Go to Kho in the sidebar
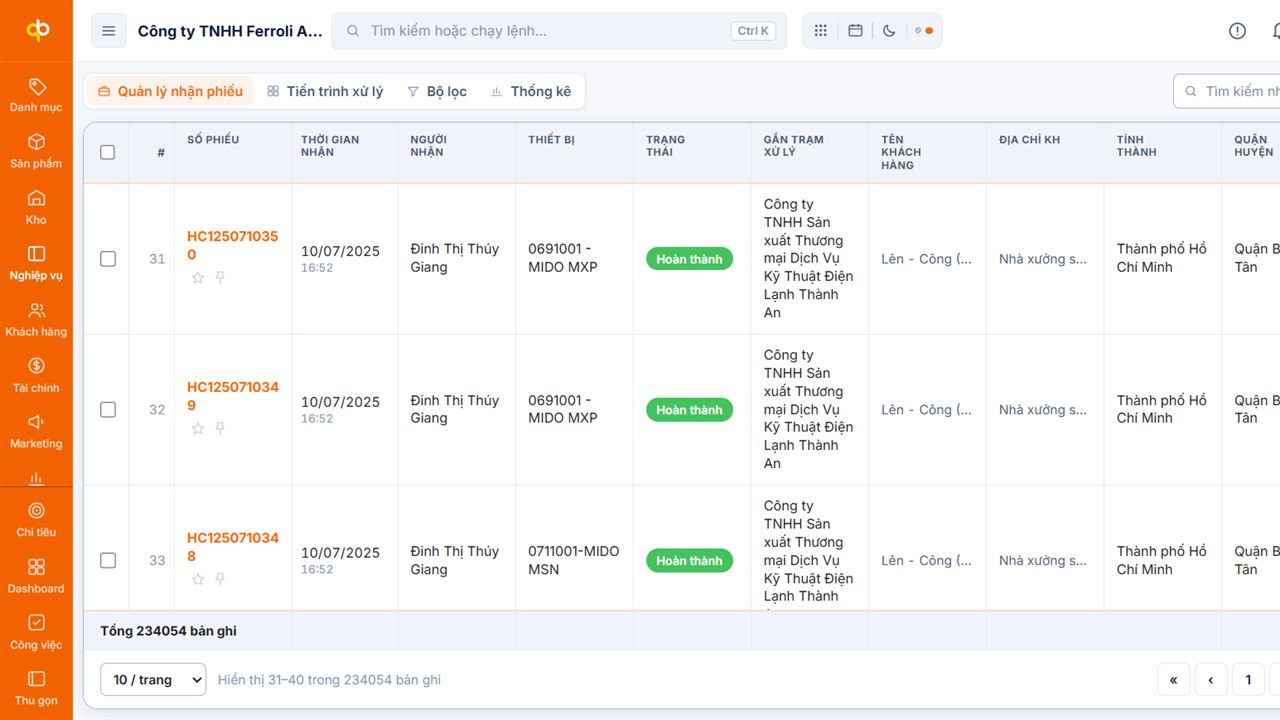 [x=36, y=207]
